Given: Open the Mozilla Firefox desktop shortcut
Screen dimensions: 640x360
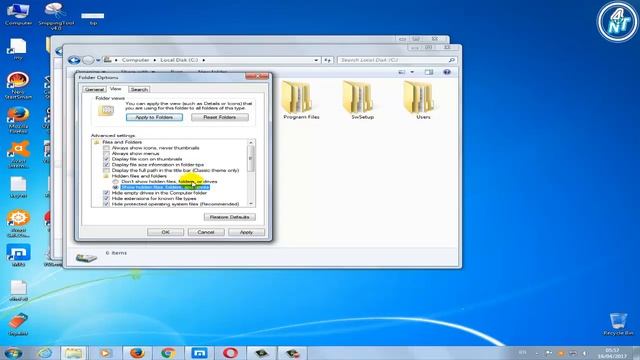Looking at the screenshot, I should point(18,120).
